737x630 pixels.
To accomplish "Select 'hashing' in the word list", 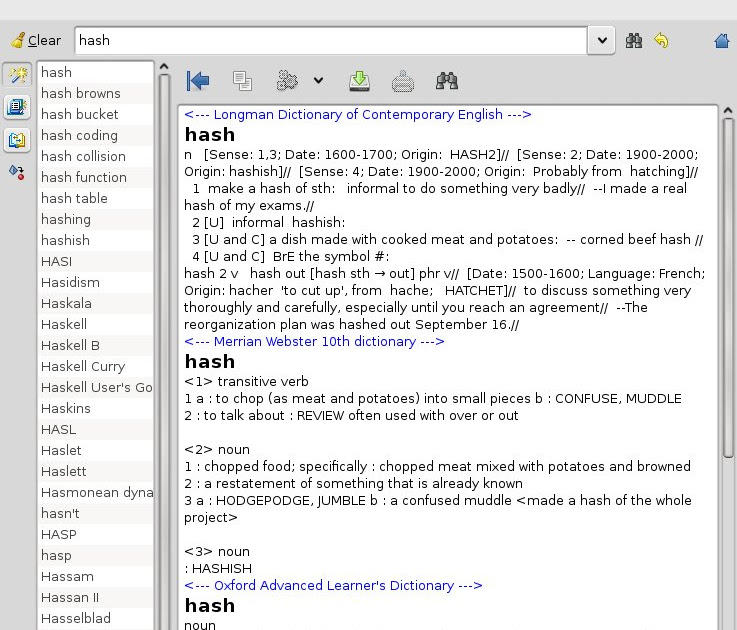I will [95, 219].
